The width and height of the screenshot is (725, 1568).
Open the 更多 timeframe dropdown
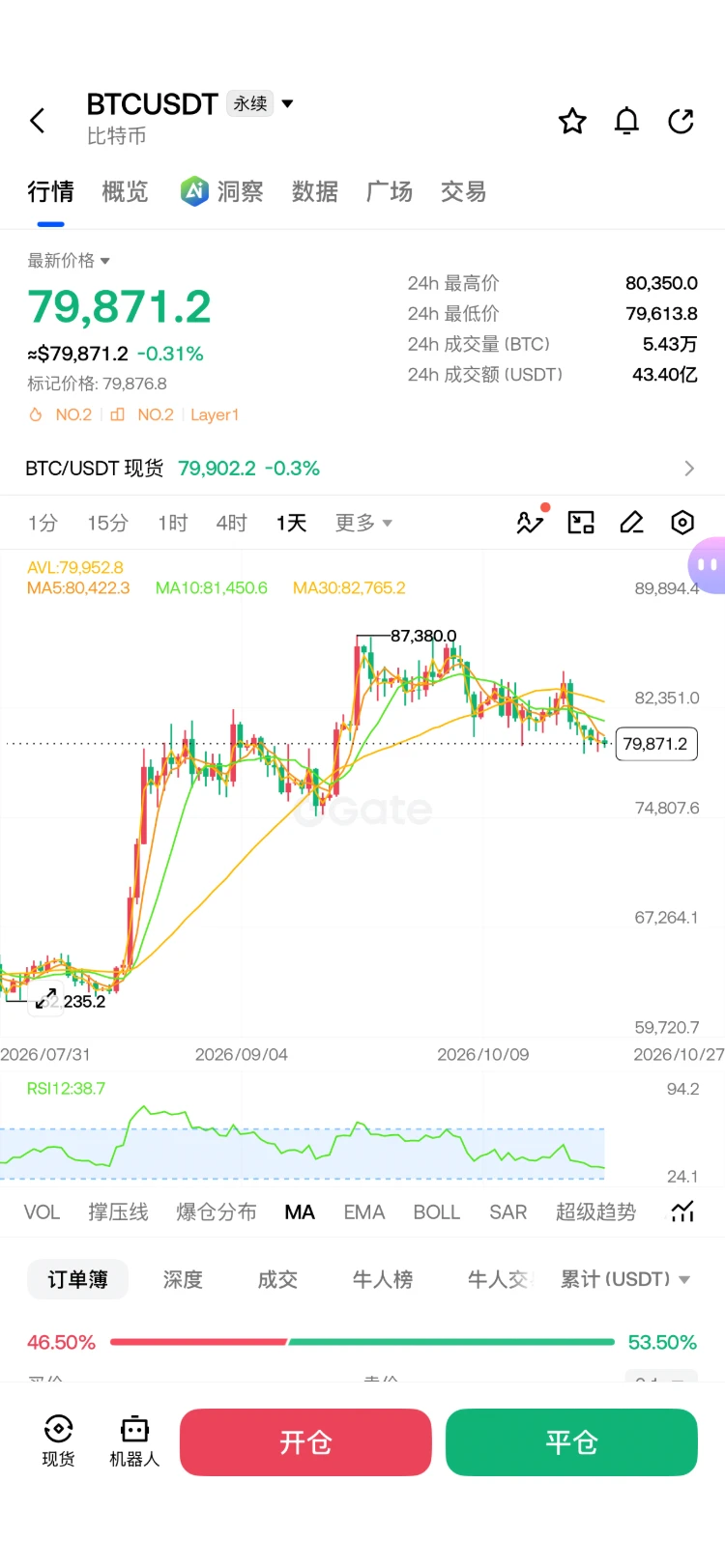coord(363,523)
